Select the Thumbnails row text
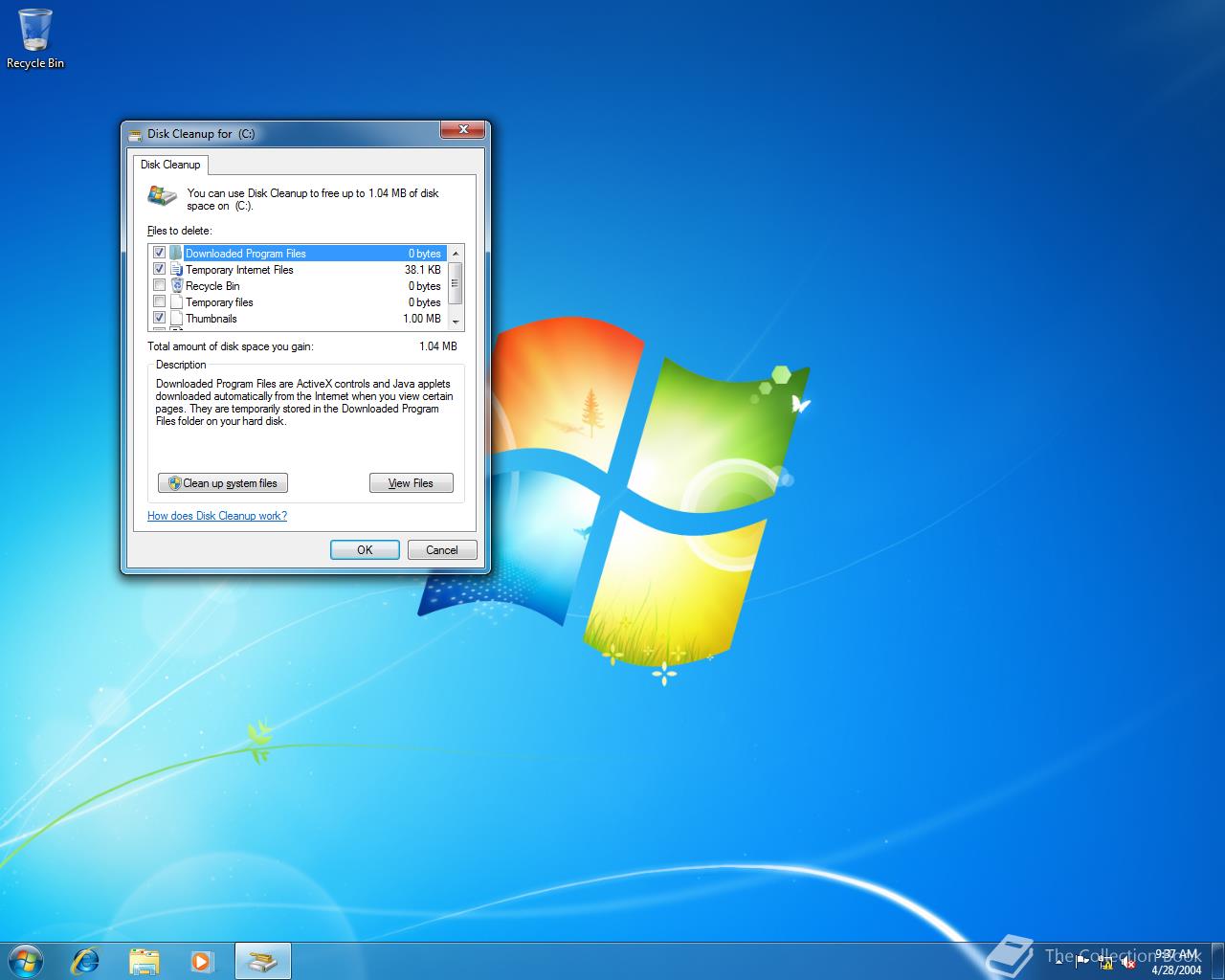The width and height of the screenshot is (1225, 980). [x=212, y=319]
